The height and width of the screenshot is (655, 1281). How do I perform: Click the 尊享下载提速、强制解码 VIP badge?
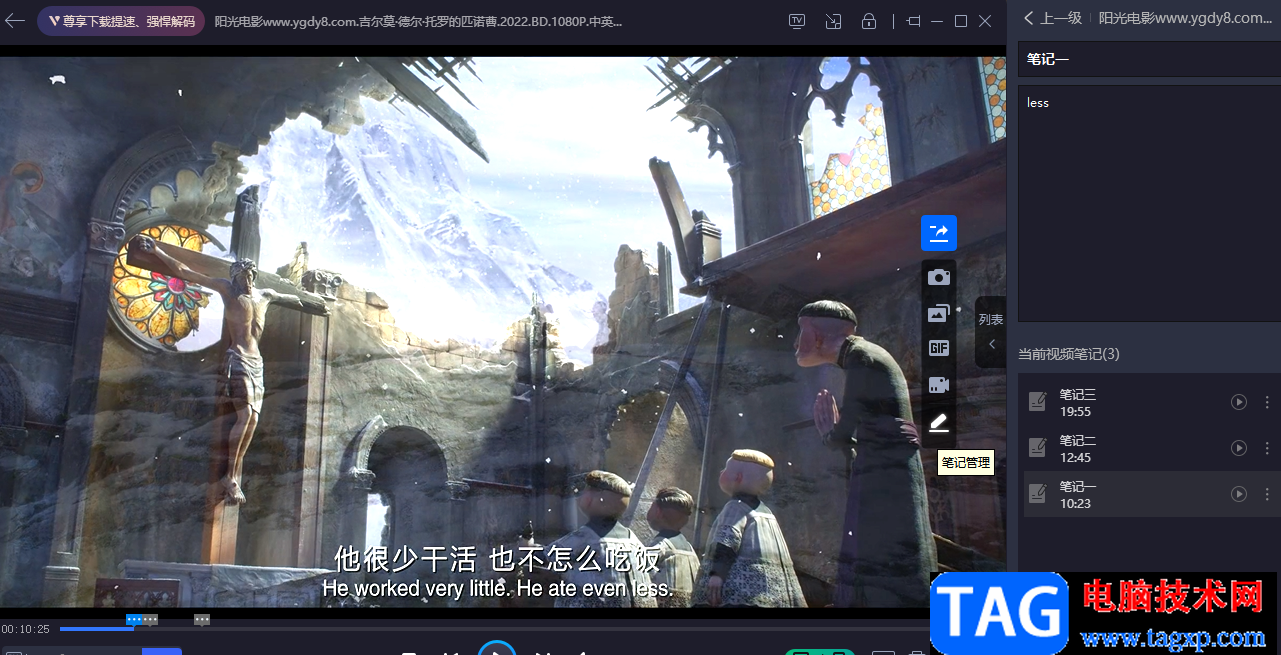(121, 21)
